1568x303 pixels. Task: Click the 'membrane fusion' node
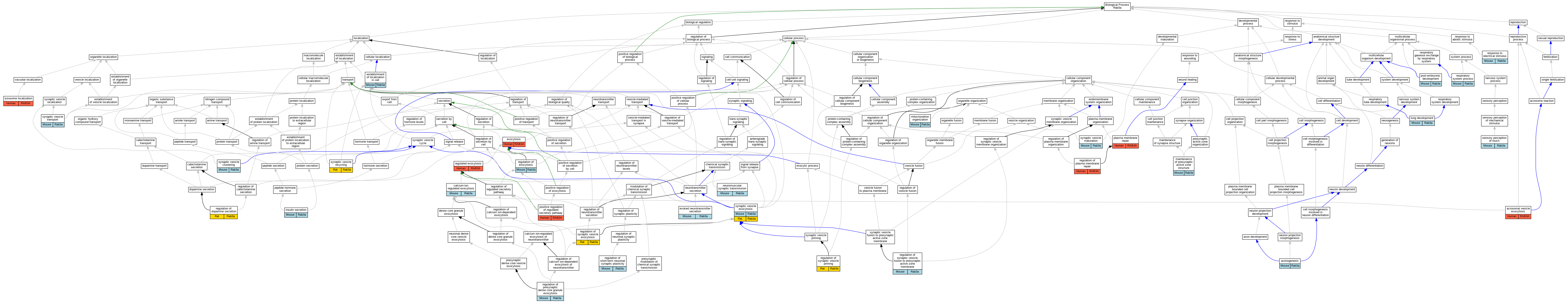(x=985, y=121)
